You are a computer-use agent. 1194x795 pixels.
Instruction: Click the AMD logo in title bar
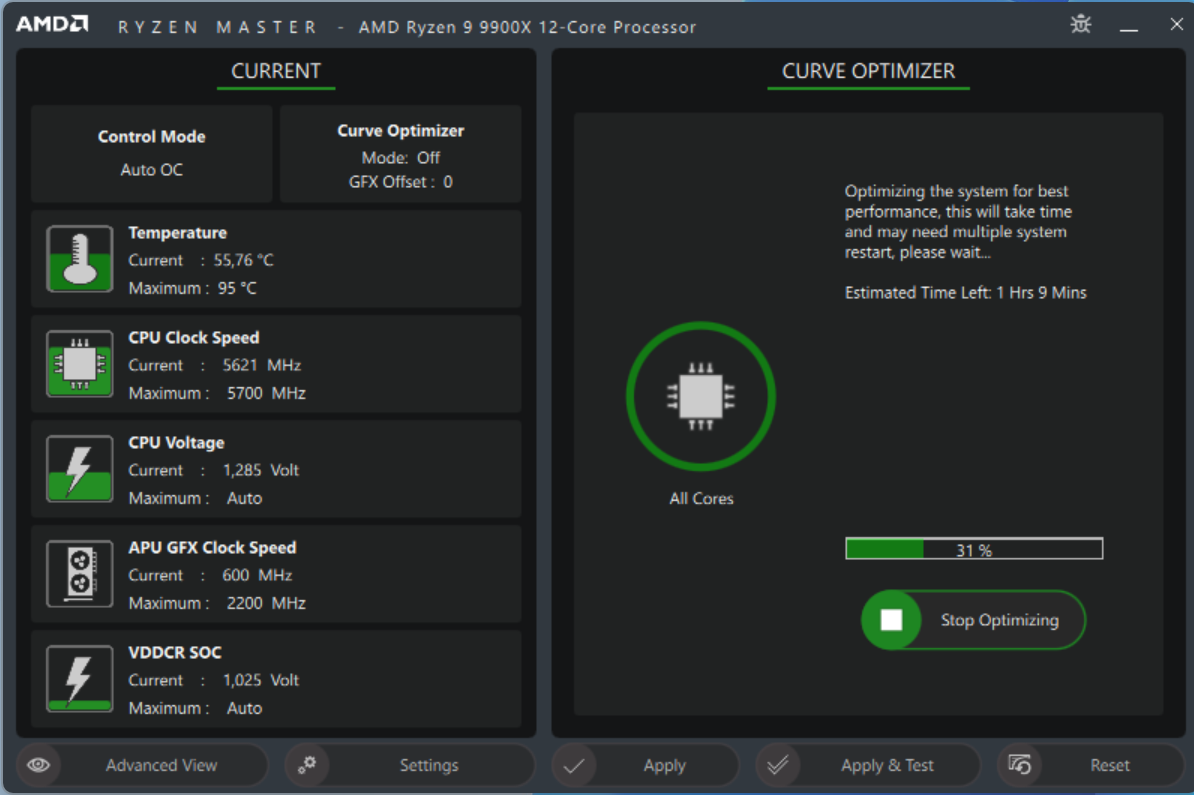pos(52,25)
